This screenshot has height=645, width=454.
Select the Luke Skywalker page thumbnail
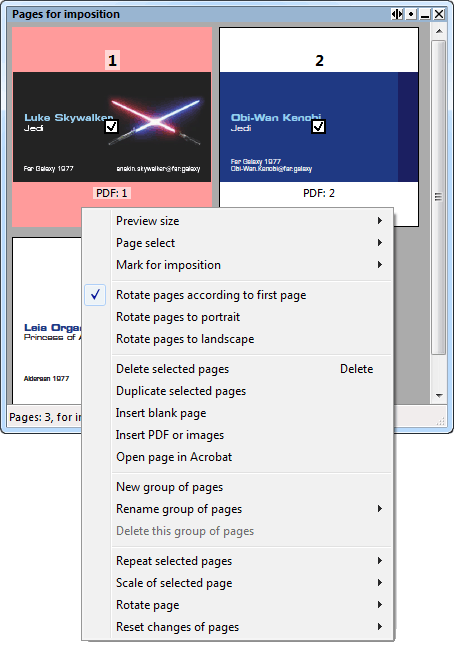point(112,127)
